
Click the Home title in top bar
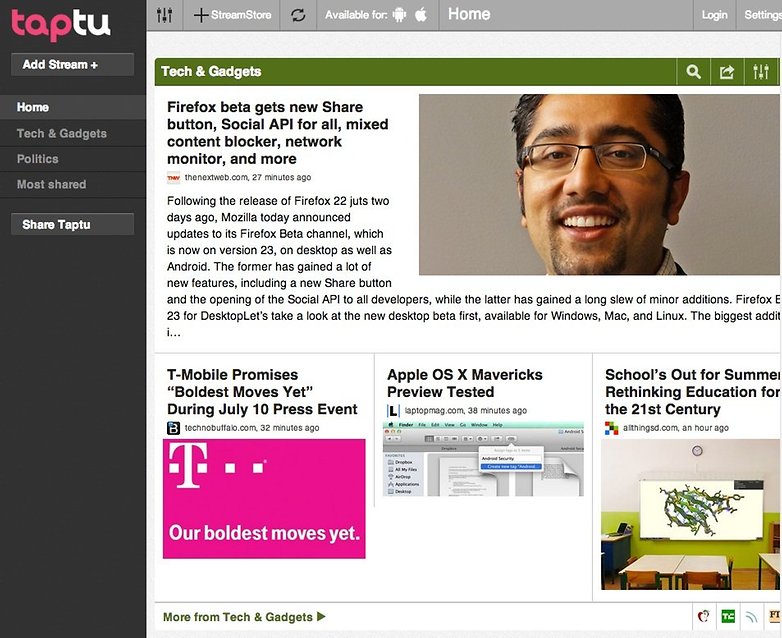pyautogui.click(x=469, y=14)
